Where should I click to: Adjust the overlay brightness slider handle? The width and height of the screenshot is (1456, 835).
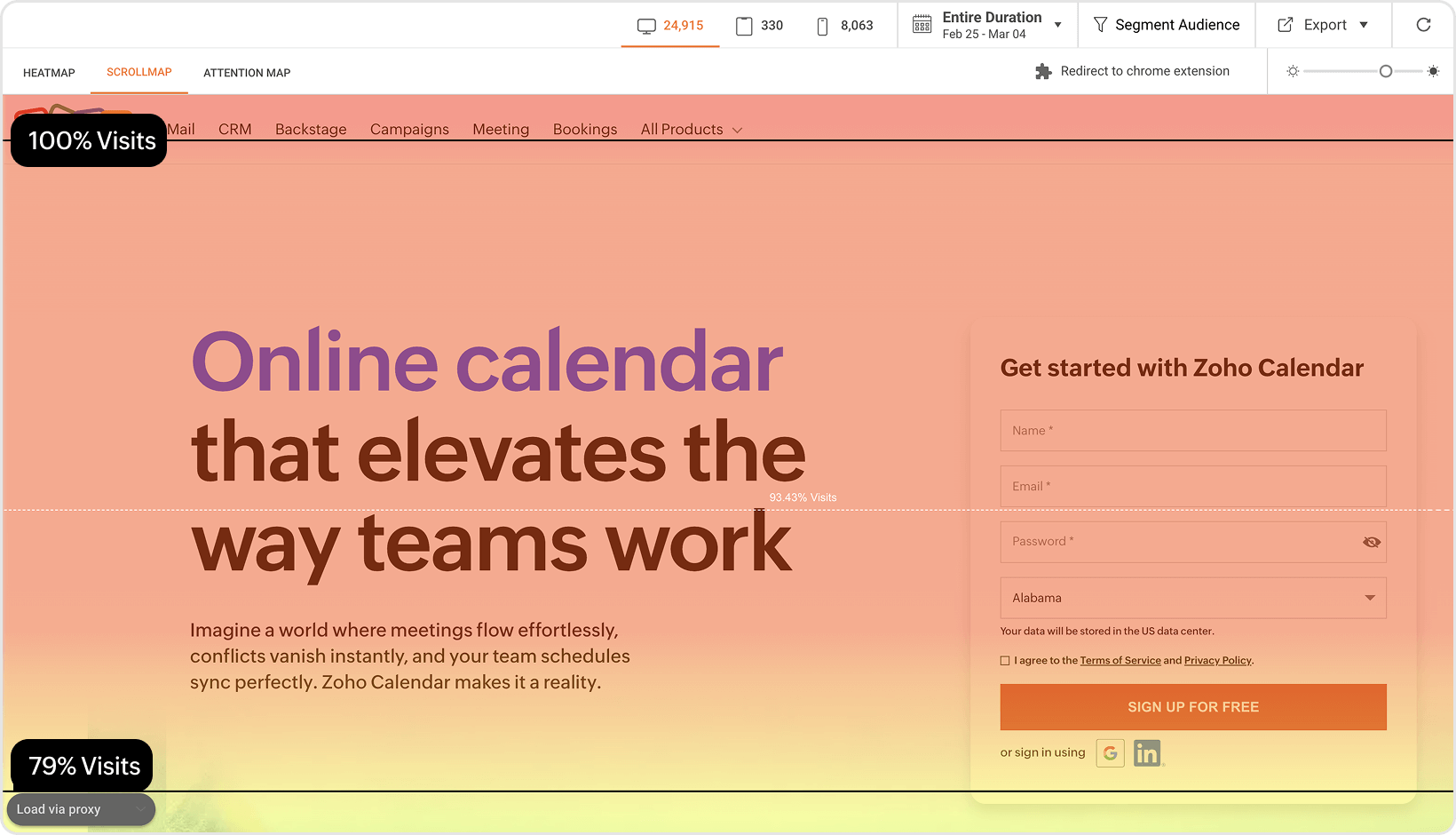click(x=1386, y=71)
